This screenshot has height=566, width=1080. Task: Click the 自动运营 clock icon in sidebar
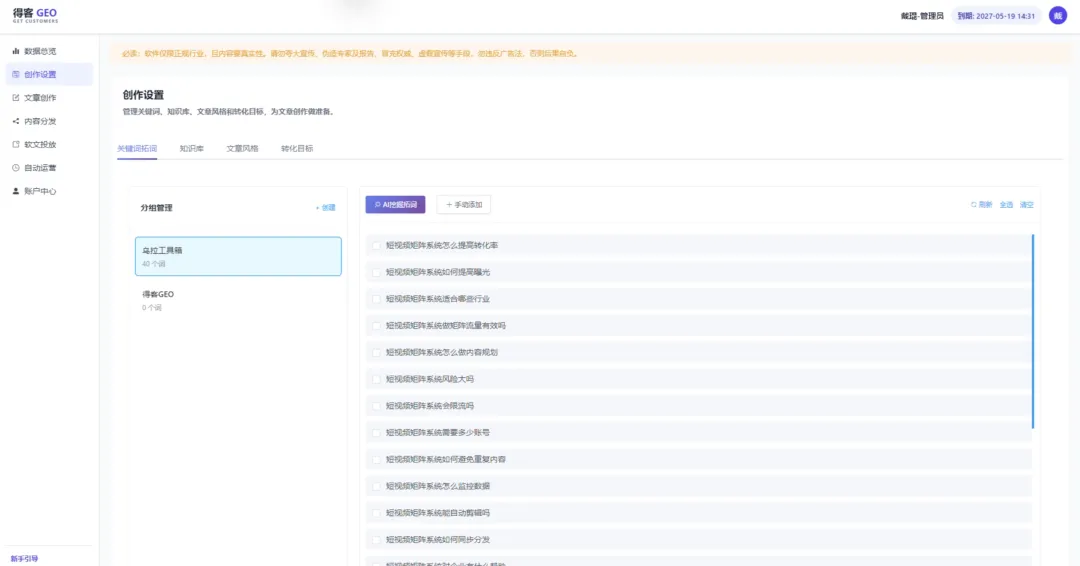point(16,168)
